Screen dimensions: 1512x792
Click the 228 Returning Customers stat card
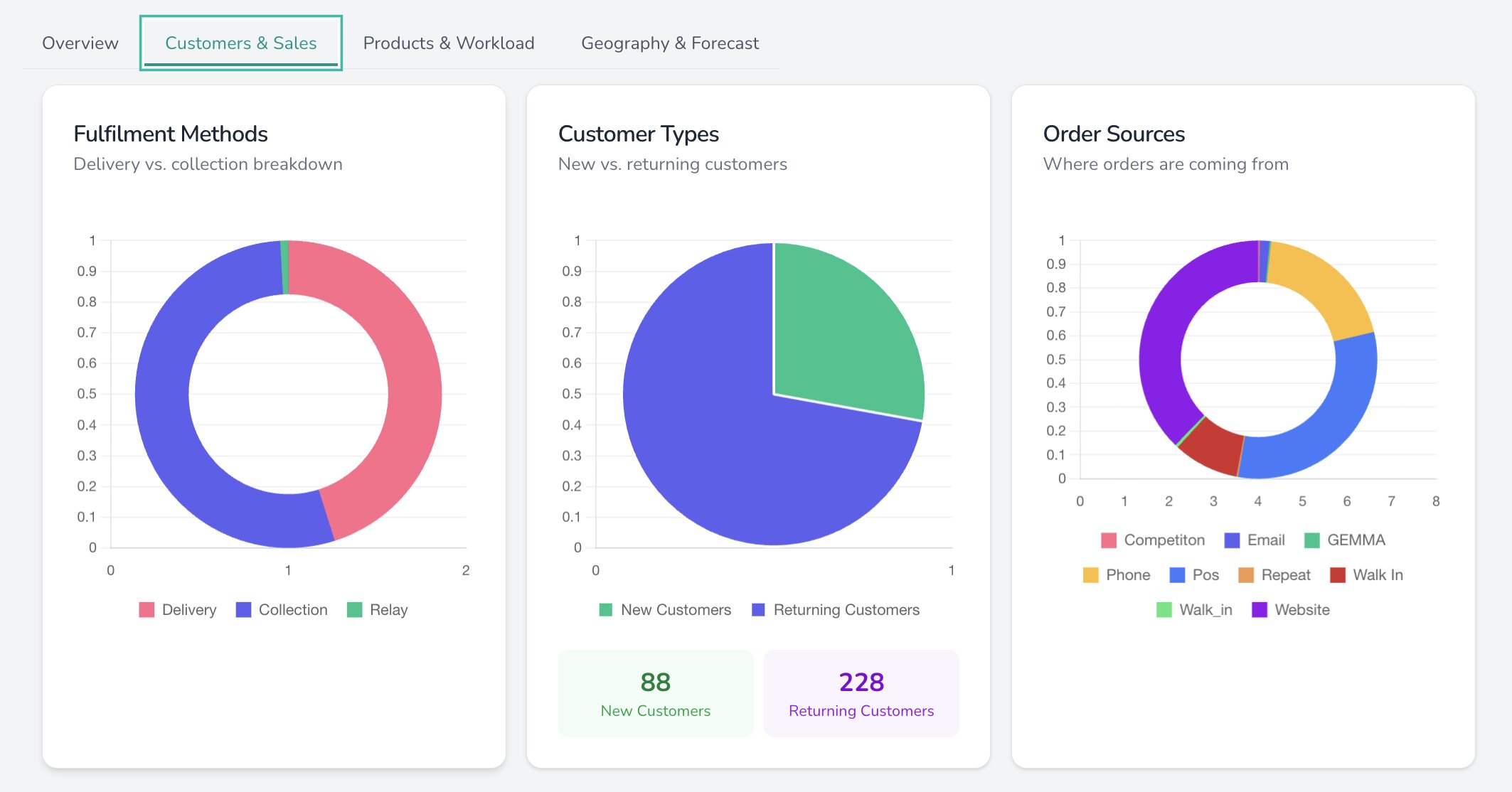coord(861,692)
